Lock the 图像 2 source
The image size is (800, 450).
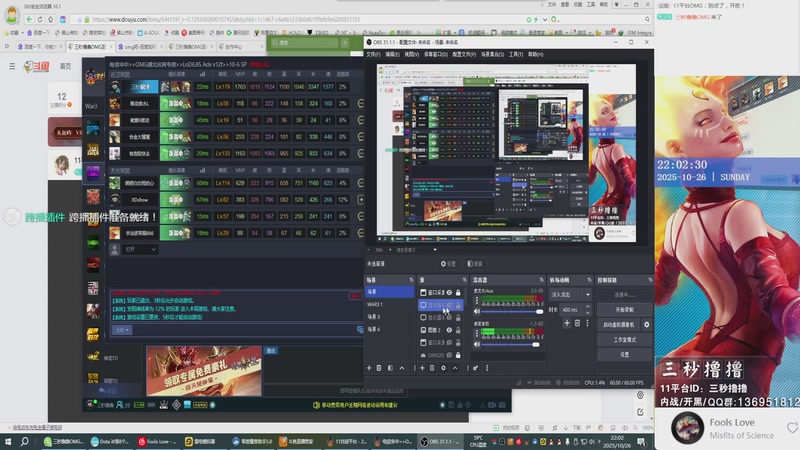click(458, 330)
